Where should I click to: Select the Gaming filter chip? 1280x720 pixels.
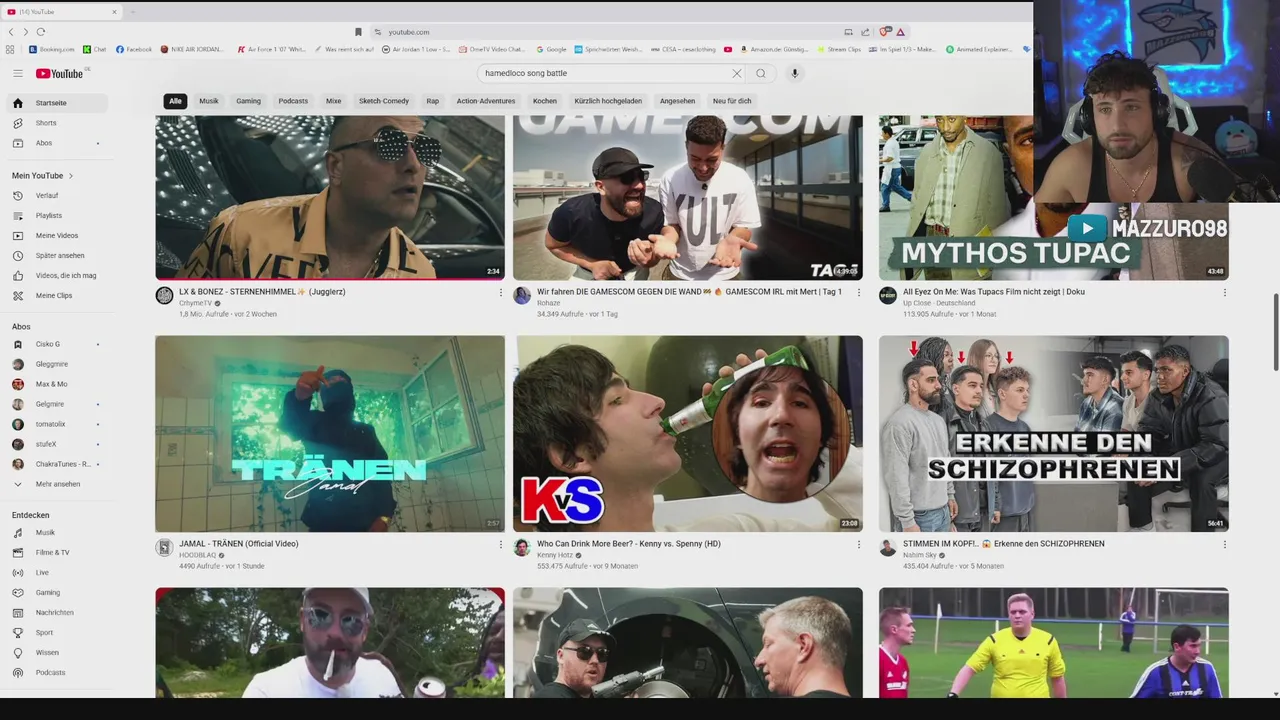coord(248,101)
